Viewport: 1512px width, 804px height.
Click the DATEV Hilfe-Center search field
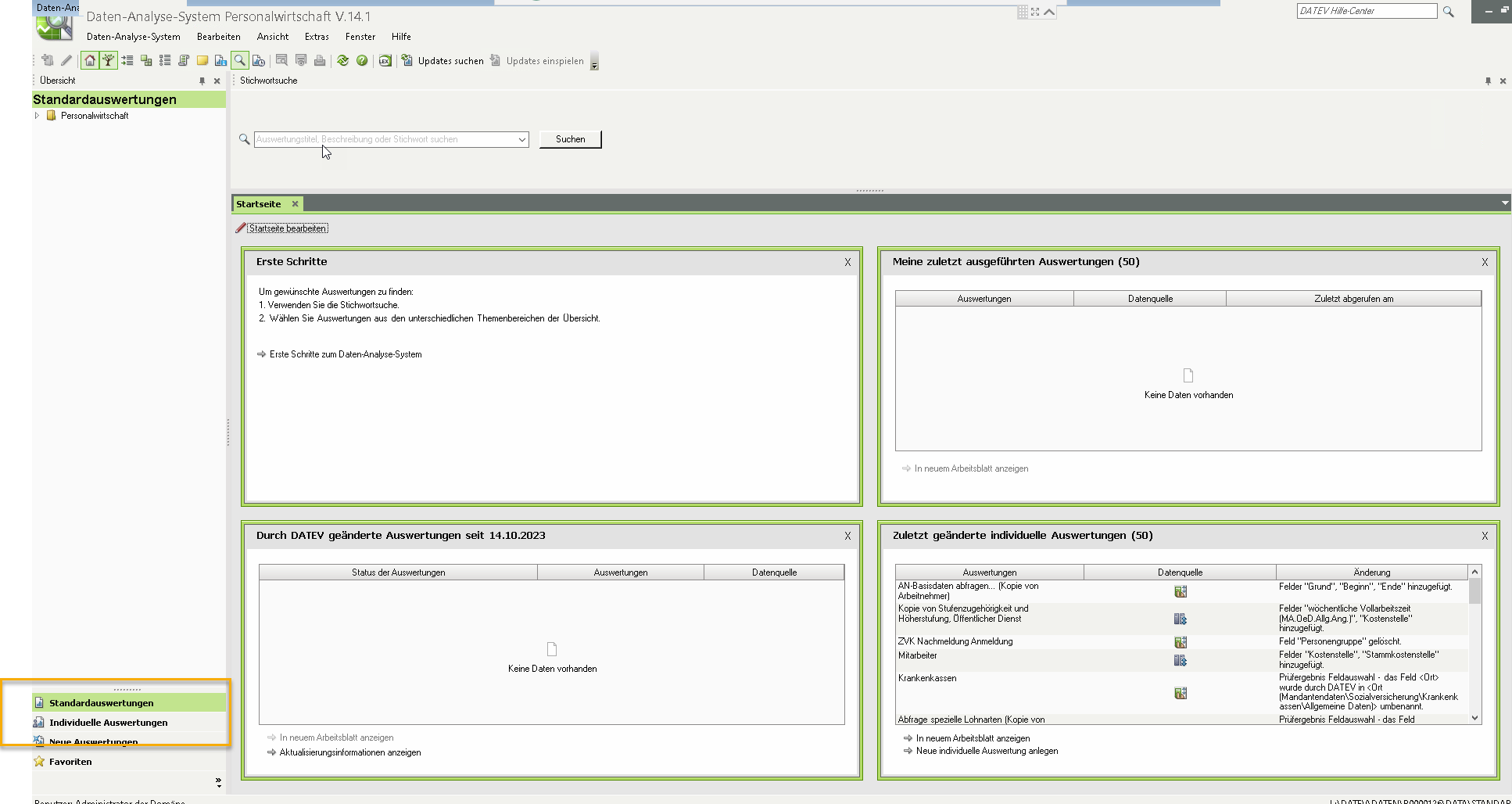[x=1366, y=11]
